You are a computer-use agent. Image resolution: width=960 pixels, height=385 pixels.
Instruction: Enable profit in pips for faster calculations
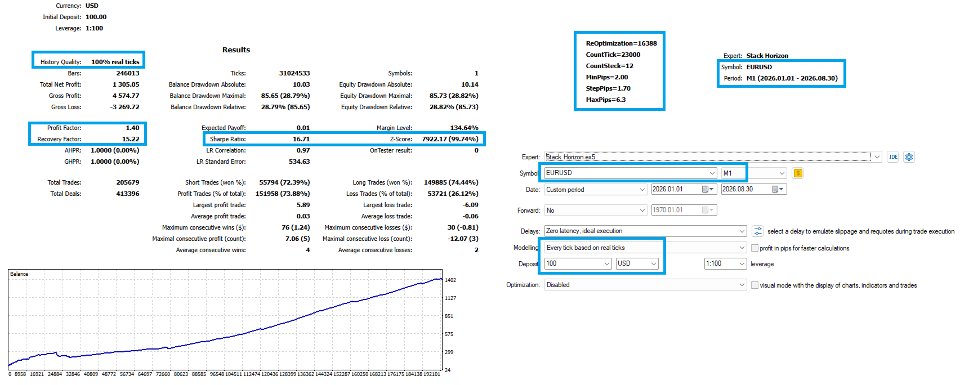tap(755, 249)
